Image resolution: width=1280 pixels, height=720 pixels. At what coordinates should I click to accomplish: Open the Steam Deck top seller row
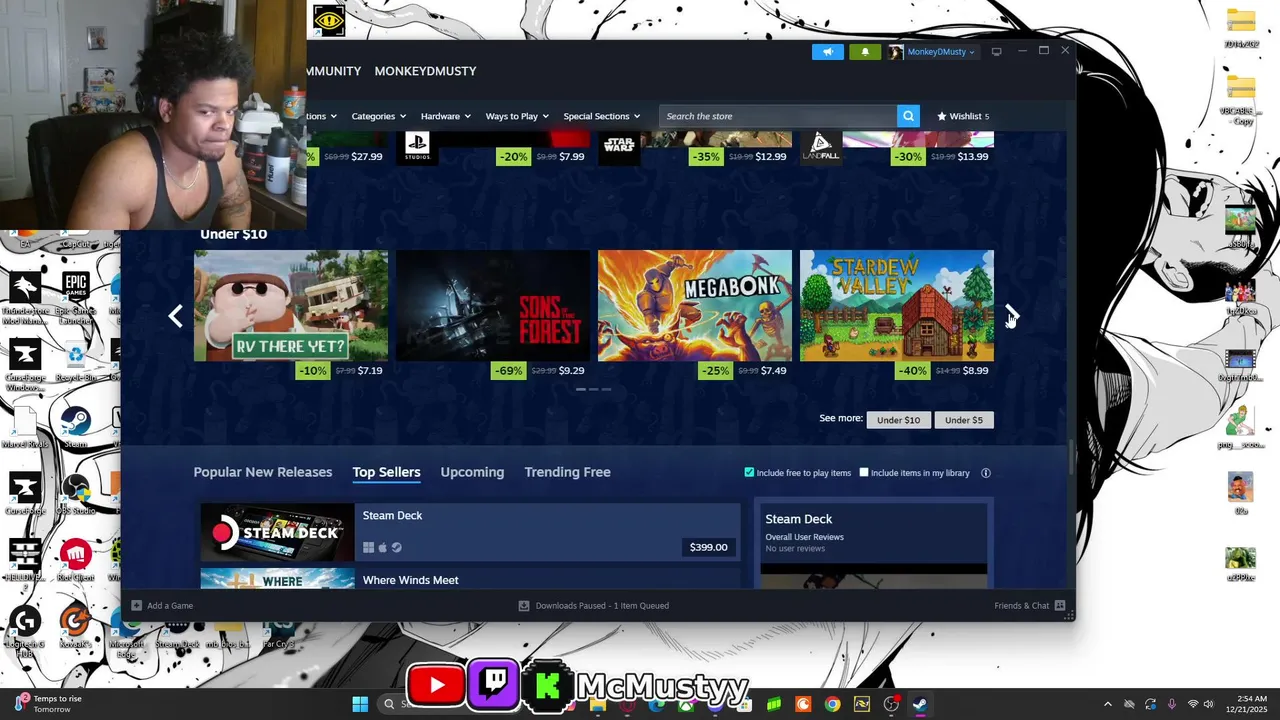click(470, 531)
